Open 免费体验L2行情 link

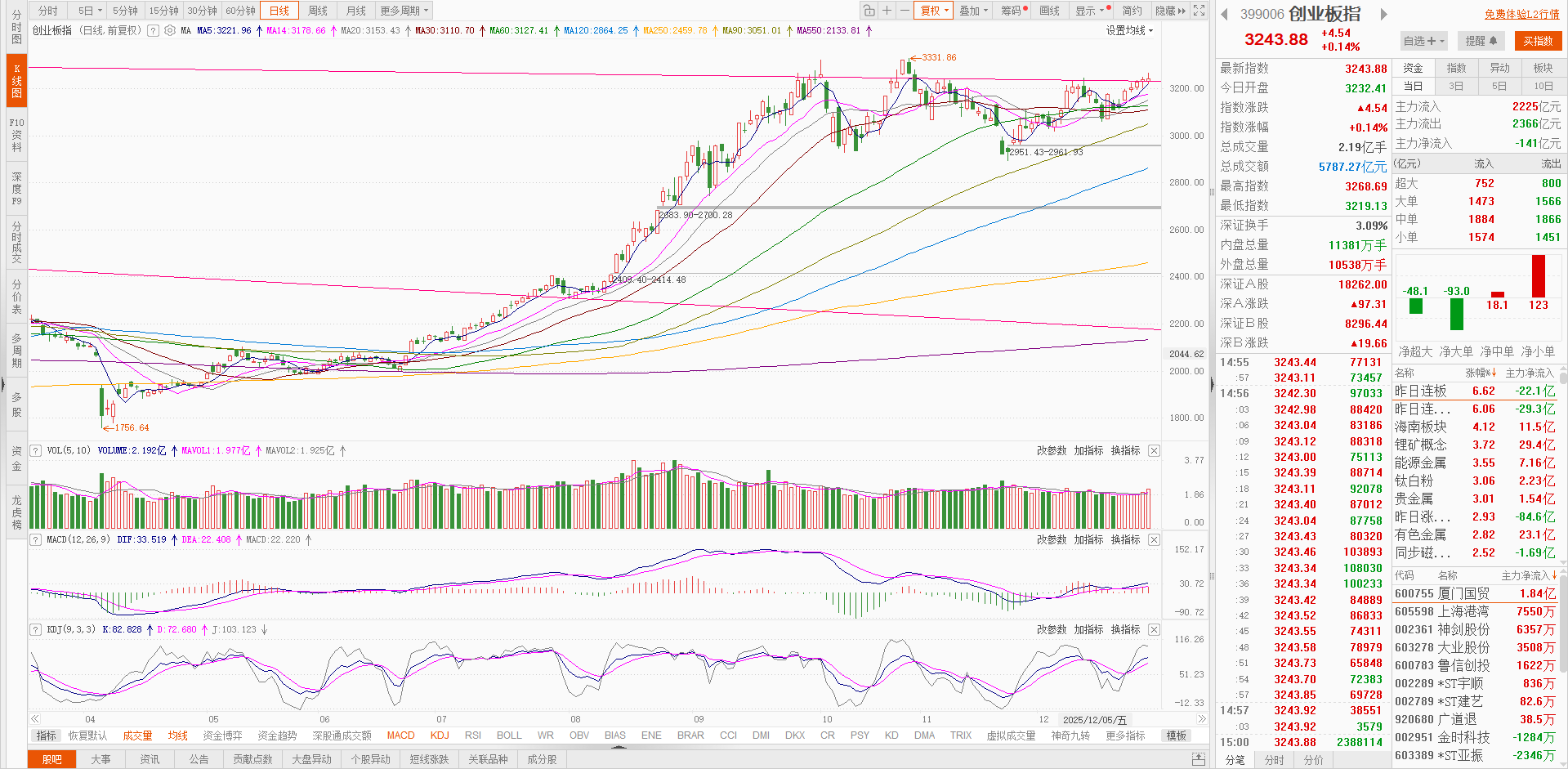[x=1521, y=14]
